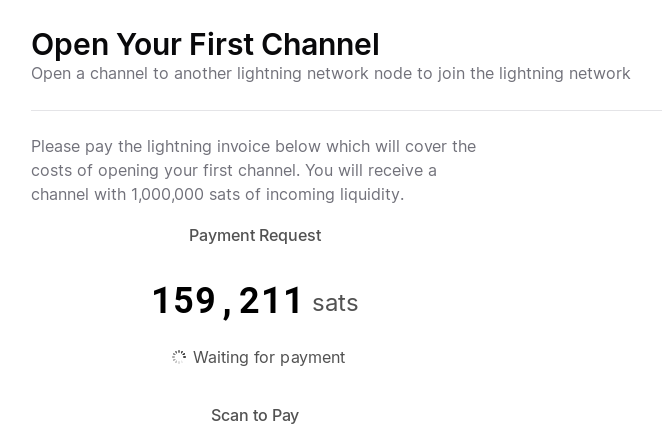Click the "Waiting for payment" status text

(269, 357)
